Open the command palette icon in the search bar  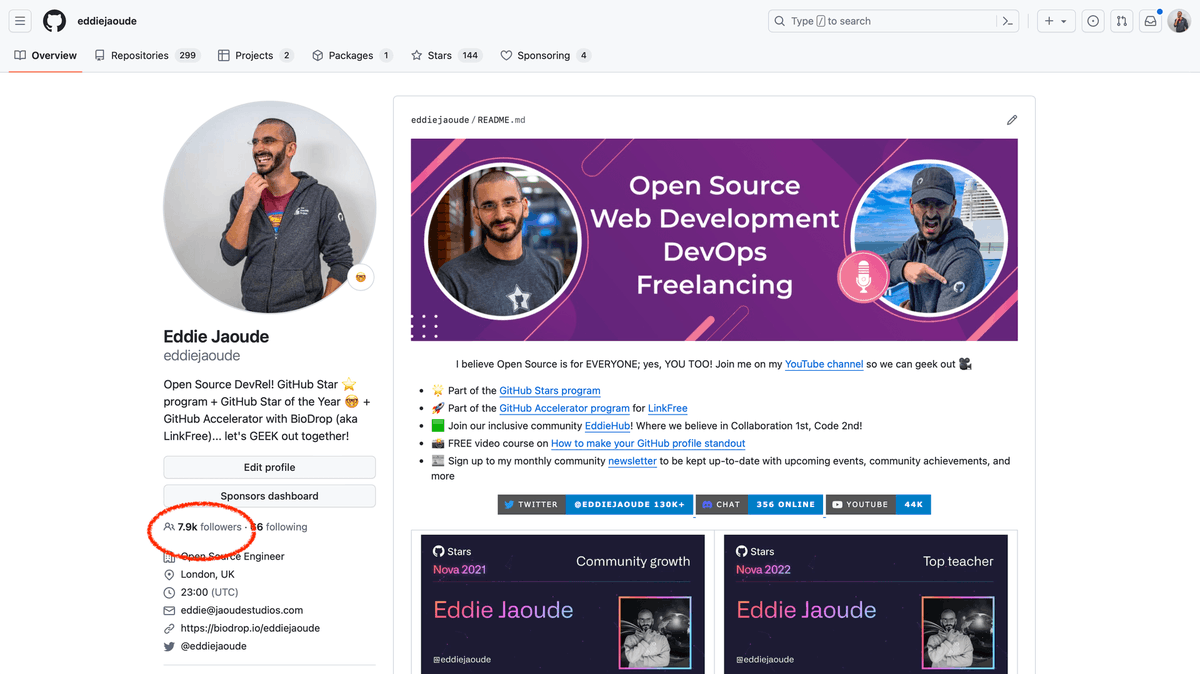[x=1008, y=20]
